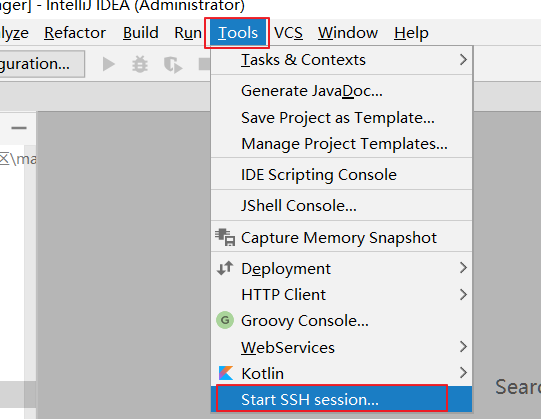The height and width of the screenshot is (419, 541).
Task: Expand the HTTP Client submenu arrow
Action: point(463,294)
